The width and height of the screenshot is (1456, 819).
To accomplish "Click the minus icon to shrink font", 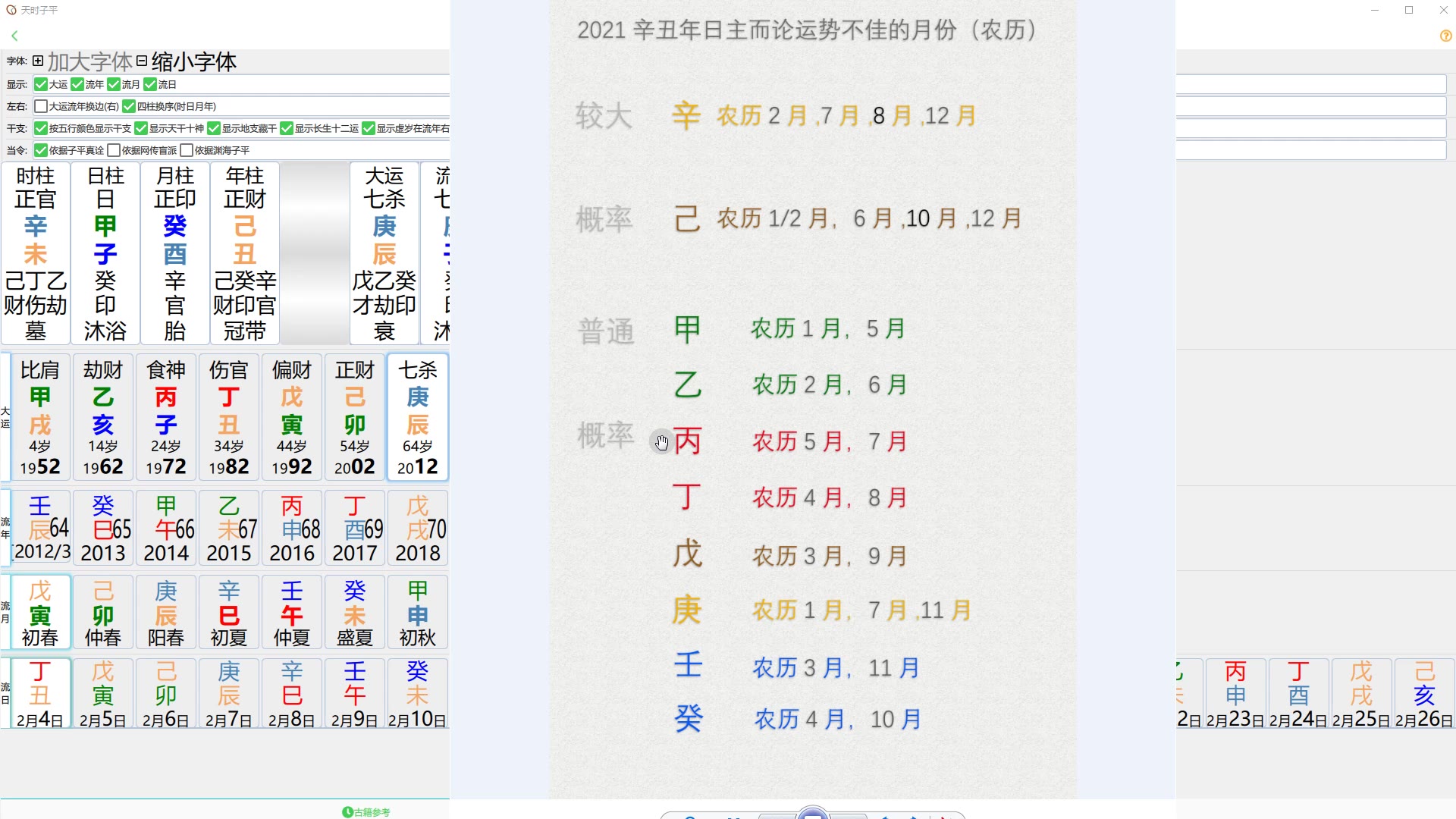I will click(142, 61).
